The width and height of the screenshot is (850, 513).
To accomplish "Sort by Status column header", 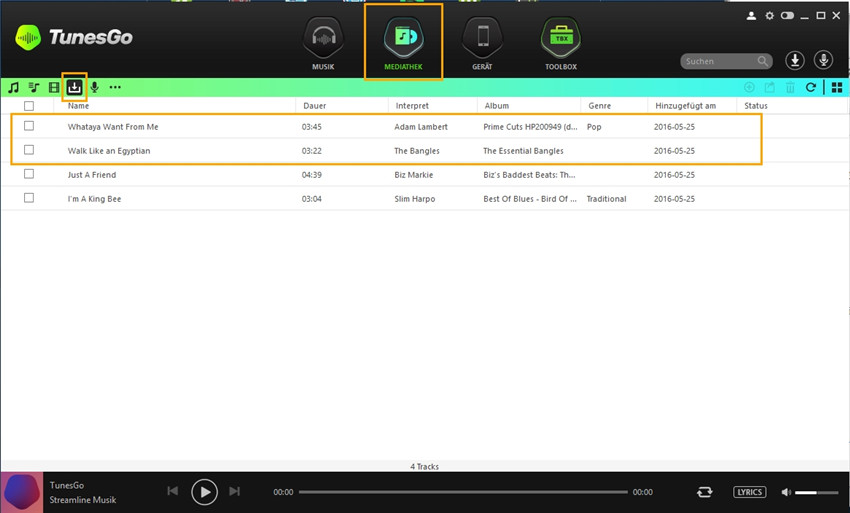I will [x=756, y=106].
